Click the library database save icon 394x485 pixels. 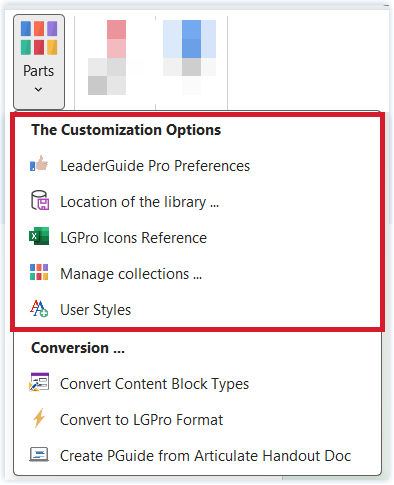point(40,200)
